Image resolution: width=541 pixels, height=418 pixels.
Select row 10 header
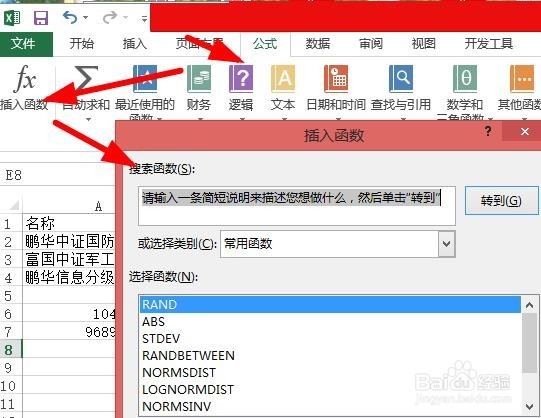pos(11,385)
